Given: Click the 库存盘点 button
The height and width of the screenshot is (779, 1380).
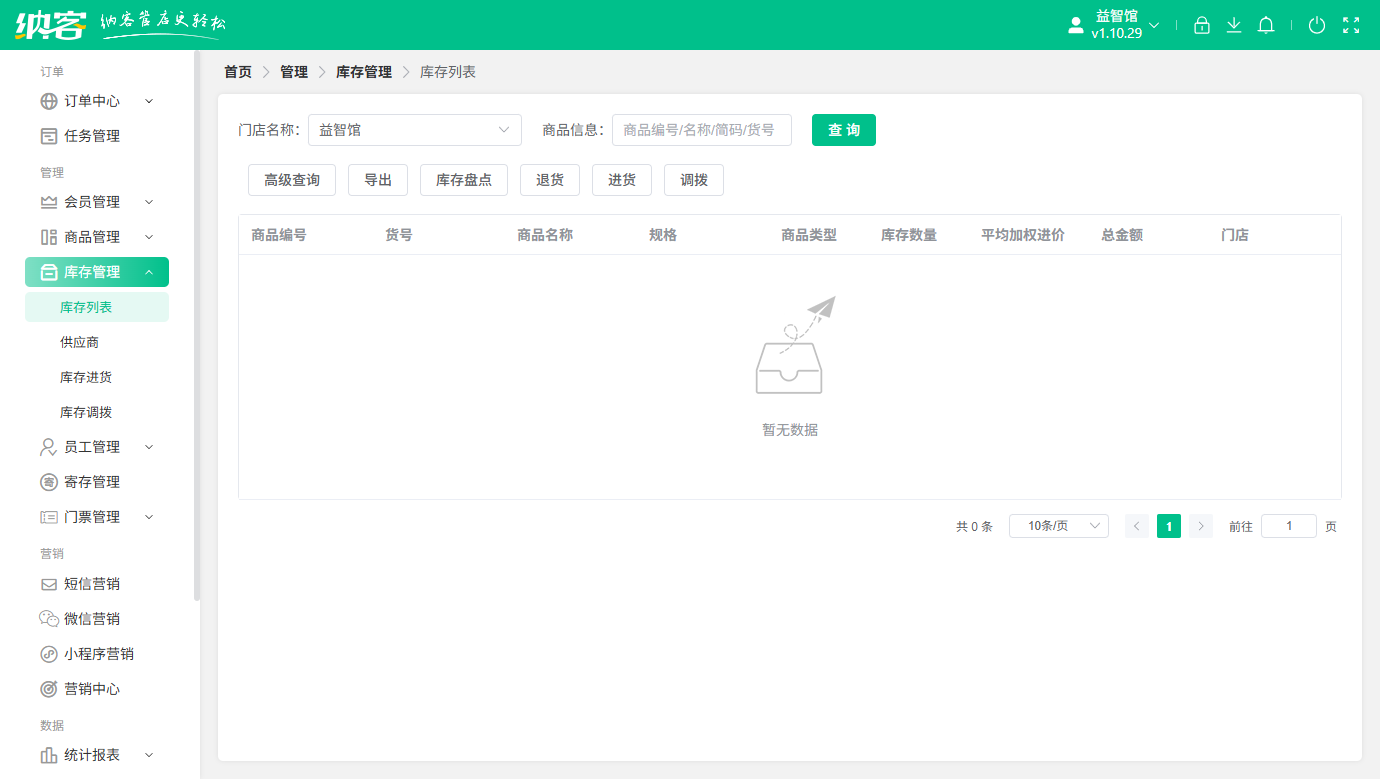Looking at the screenshot, I should (x=463, y=180).
